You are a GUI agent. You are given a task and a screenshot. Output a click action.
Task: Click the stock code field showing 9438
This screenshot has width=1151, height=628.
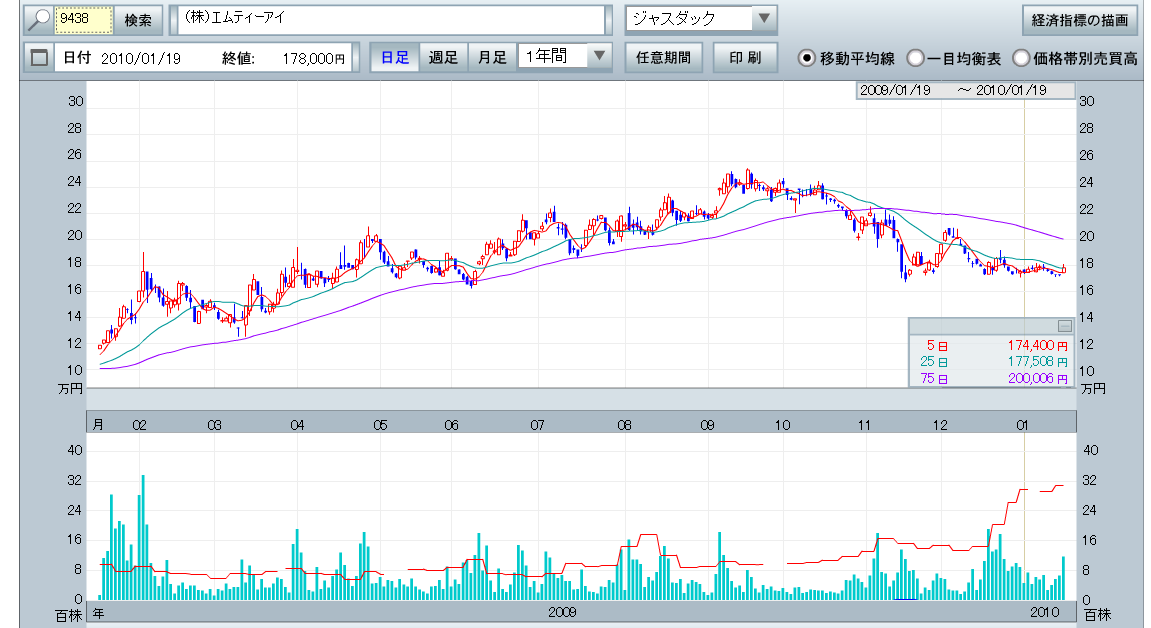click(x=84, y=20)
